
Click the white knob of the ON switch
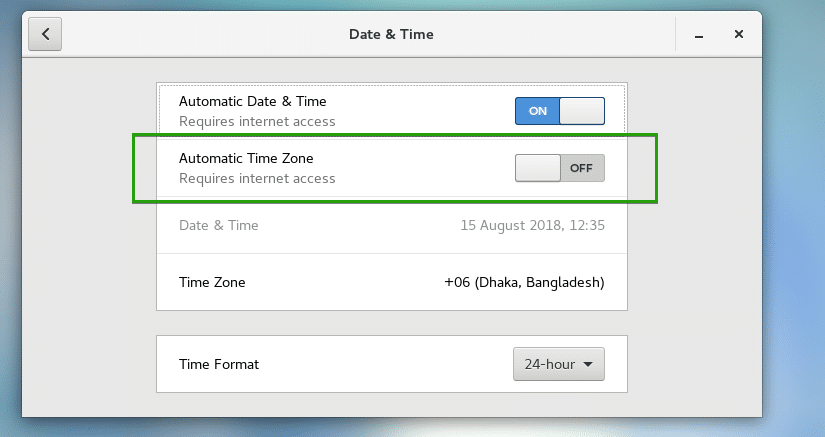(x=582, y=111)
